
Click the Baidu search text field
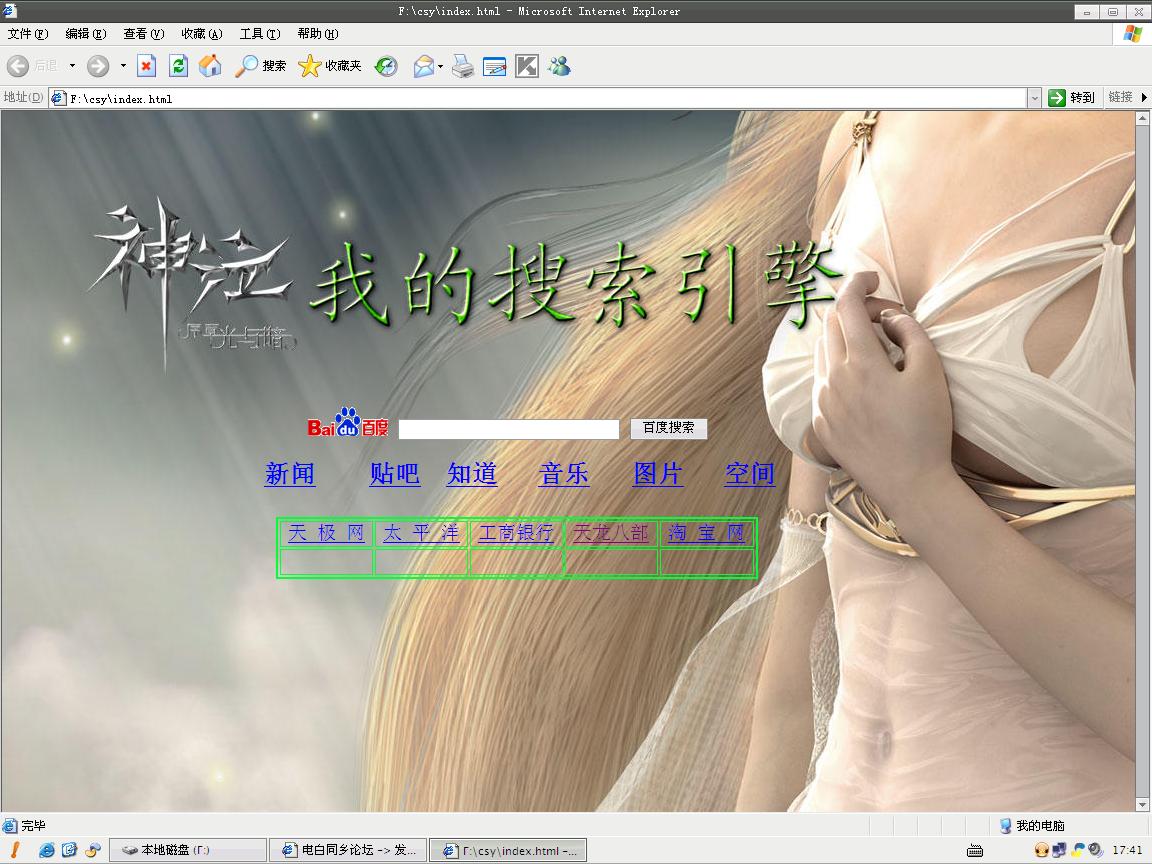click(x=509, y=429)
